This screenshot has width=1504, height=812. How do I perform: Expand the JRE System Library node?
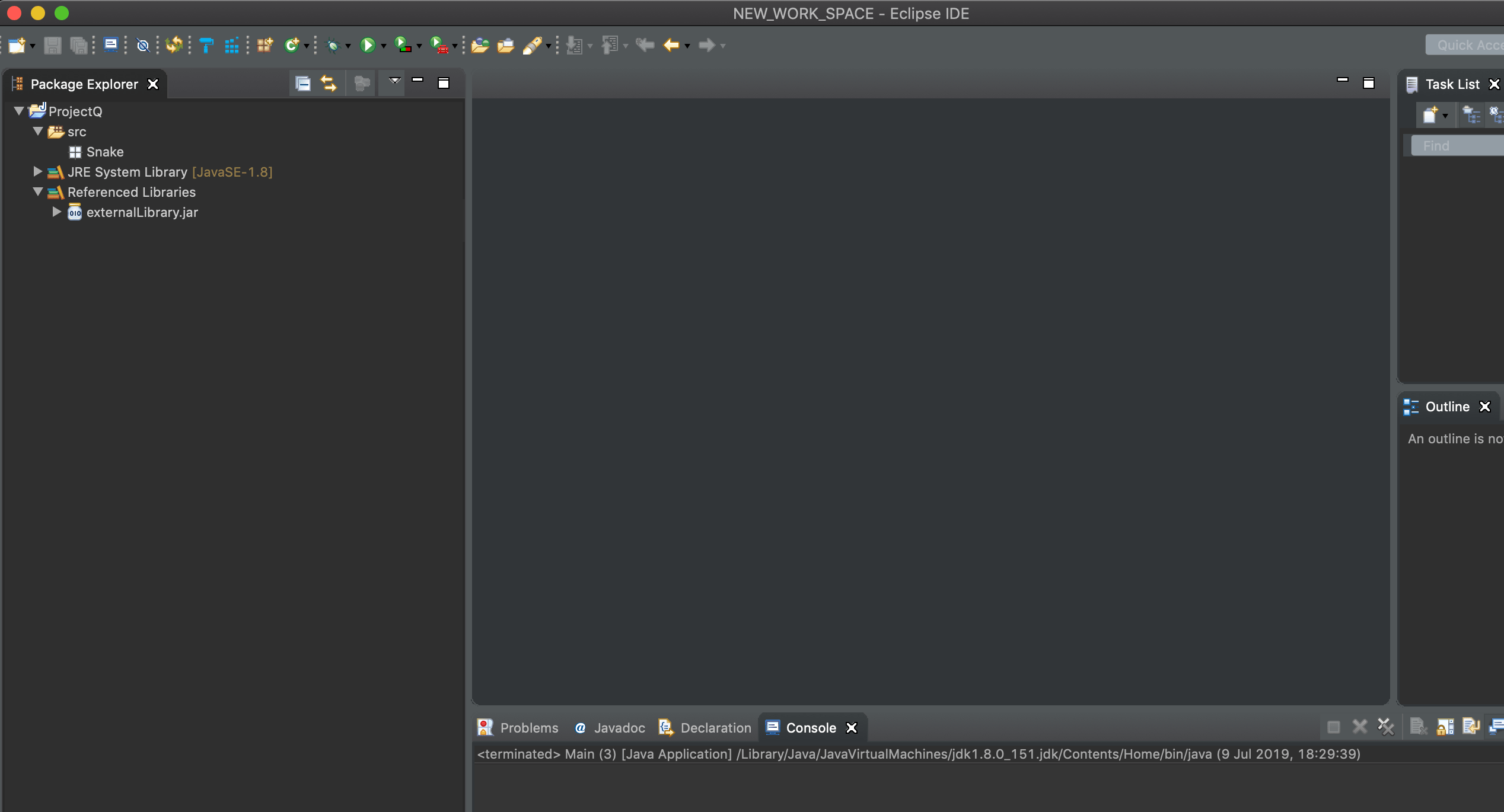coord(37,171)
